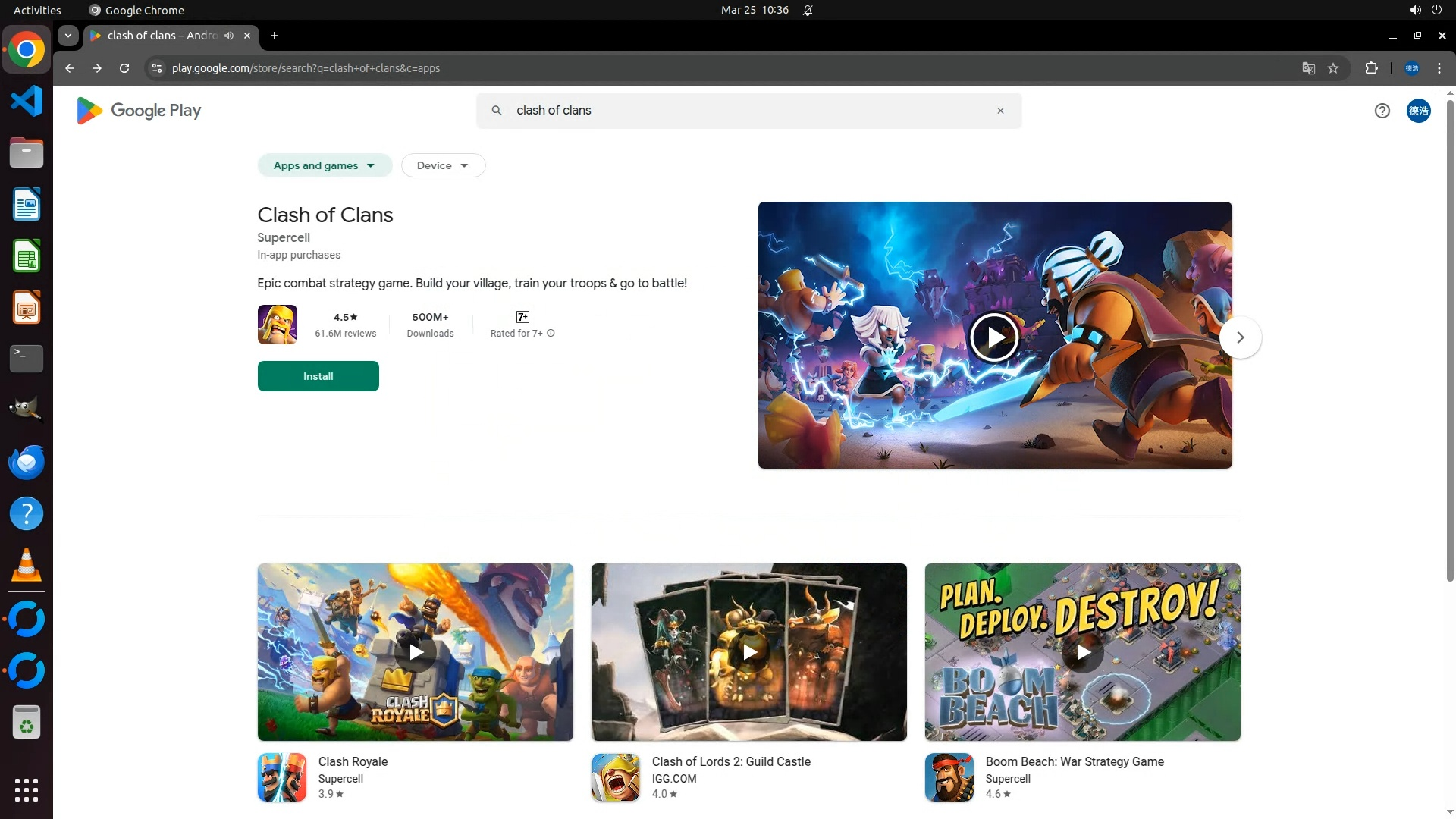
Task: Open the content rating info icon
Action: (551, 334)
